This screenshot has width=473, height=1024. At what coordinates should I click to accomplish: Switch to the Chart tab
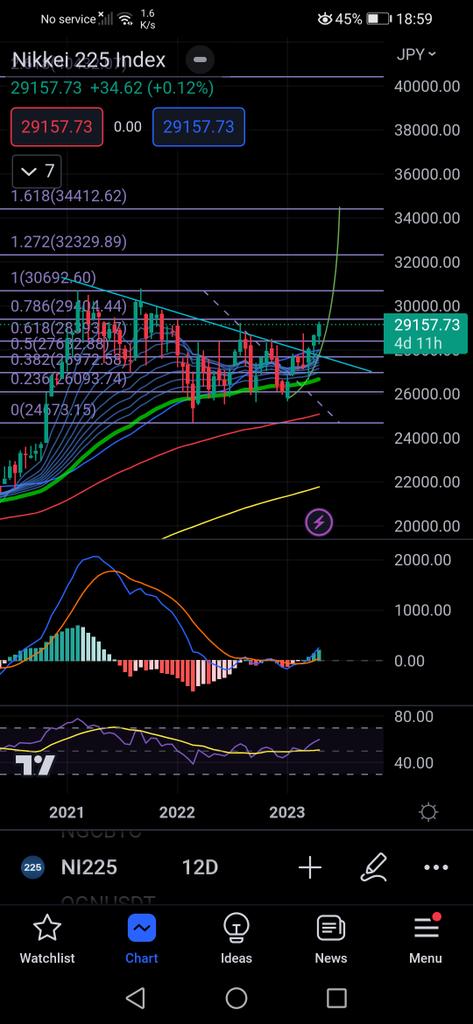click(x=142, y=939)
